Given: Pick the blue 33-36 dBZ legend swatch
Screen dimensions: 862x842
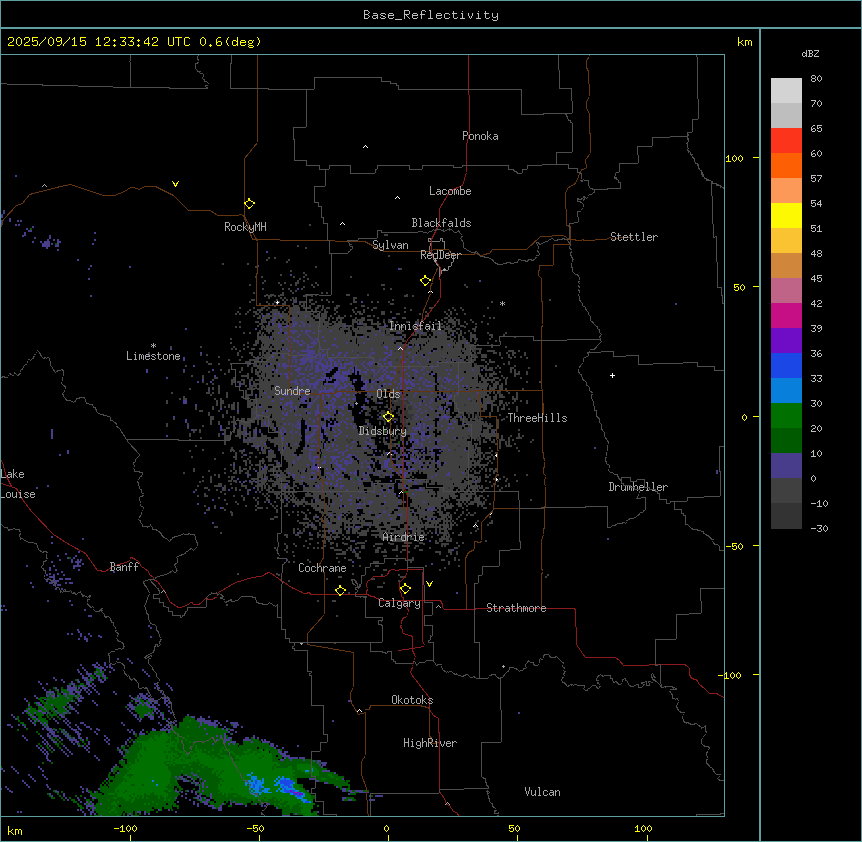Looking at the screenshot, I should (x=786, y=365).
